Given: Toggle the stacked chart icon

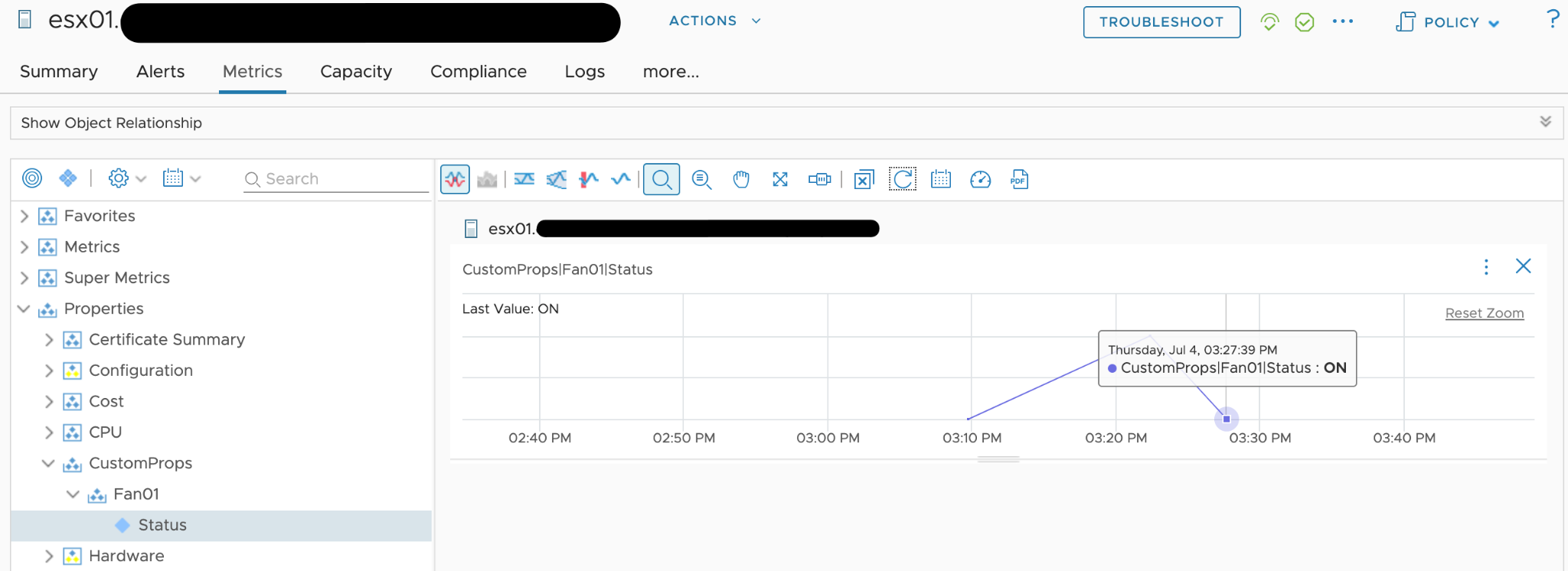Looking at the screenshot, I should pos(487,180).
